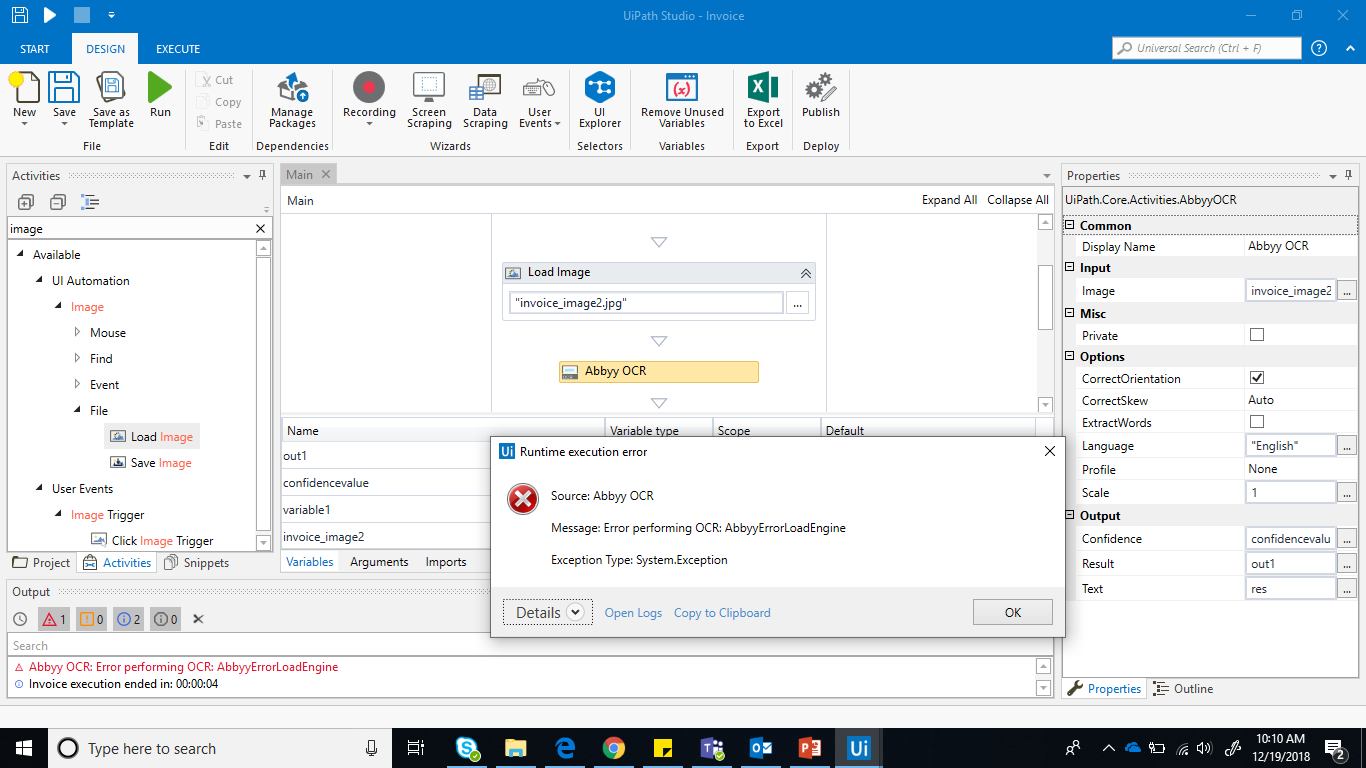Click Copy to Clipboard link

(x=722, y=613)
